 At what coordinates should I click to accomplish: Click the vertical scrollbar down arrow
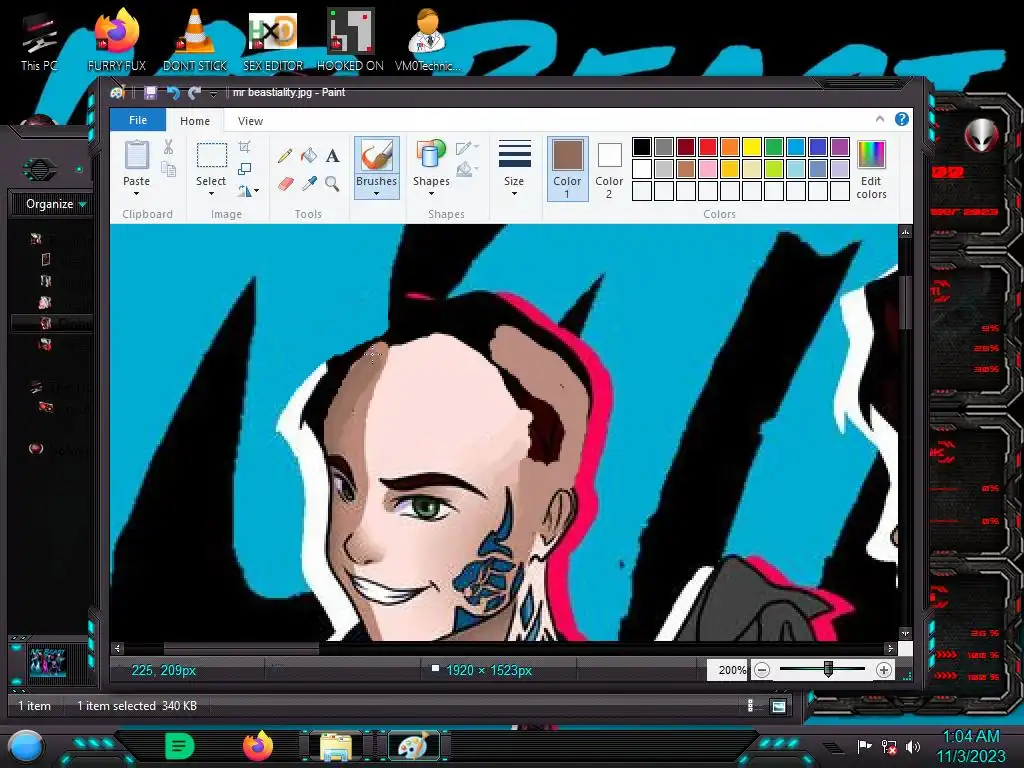coord(905,633)
